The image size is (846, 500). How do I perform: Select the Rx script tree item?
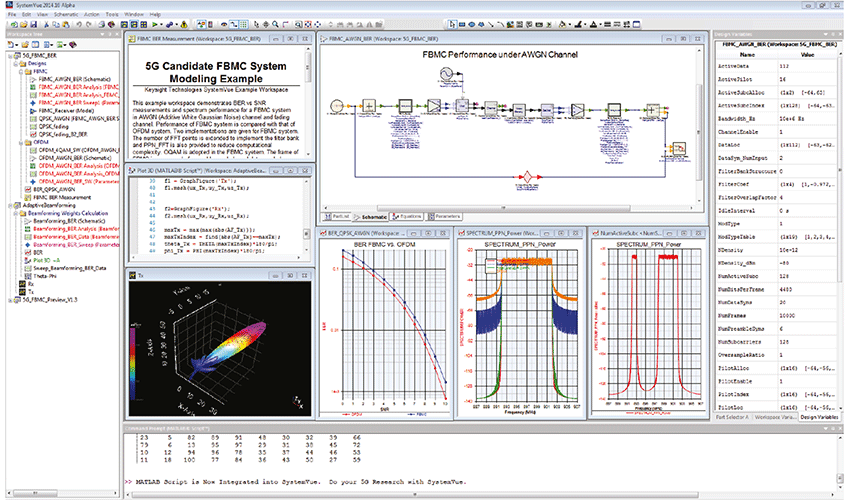pos(30,284)
